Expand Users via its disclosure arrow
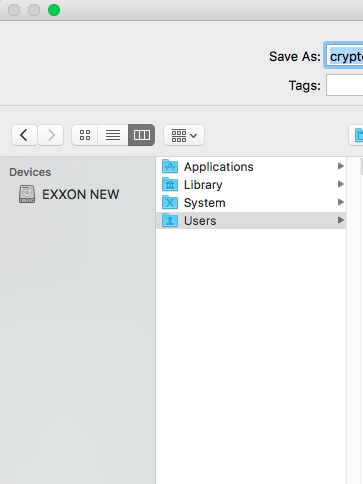The width and height of the screenshot is (363, 484). (340, 220)
